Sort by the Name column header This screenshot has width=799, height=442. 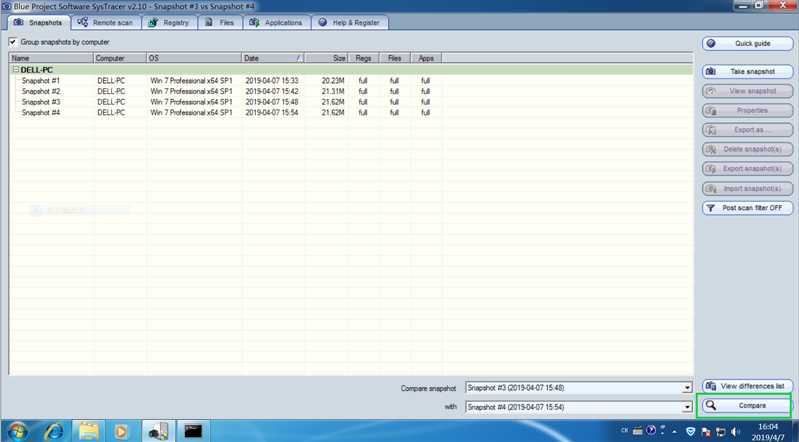coord(51,58)
